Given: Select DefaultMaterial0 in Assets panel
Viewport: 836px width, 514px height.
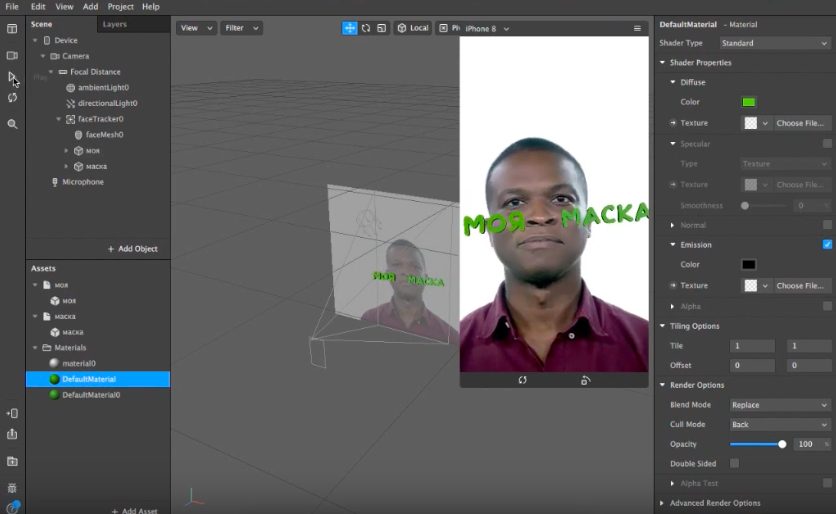Looking at the screenshot, I should point(91,395).
